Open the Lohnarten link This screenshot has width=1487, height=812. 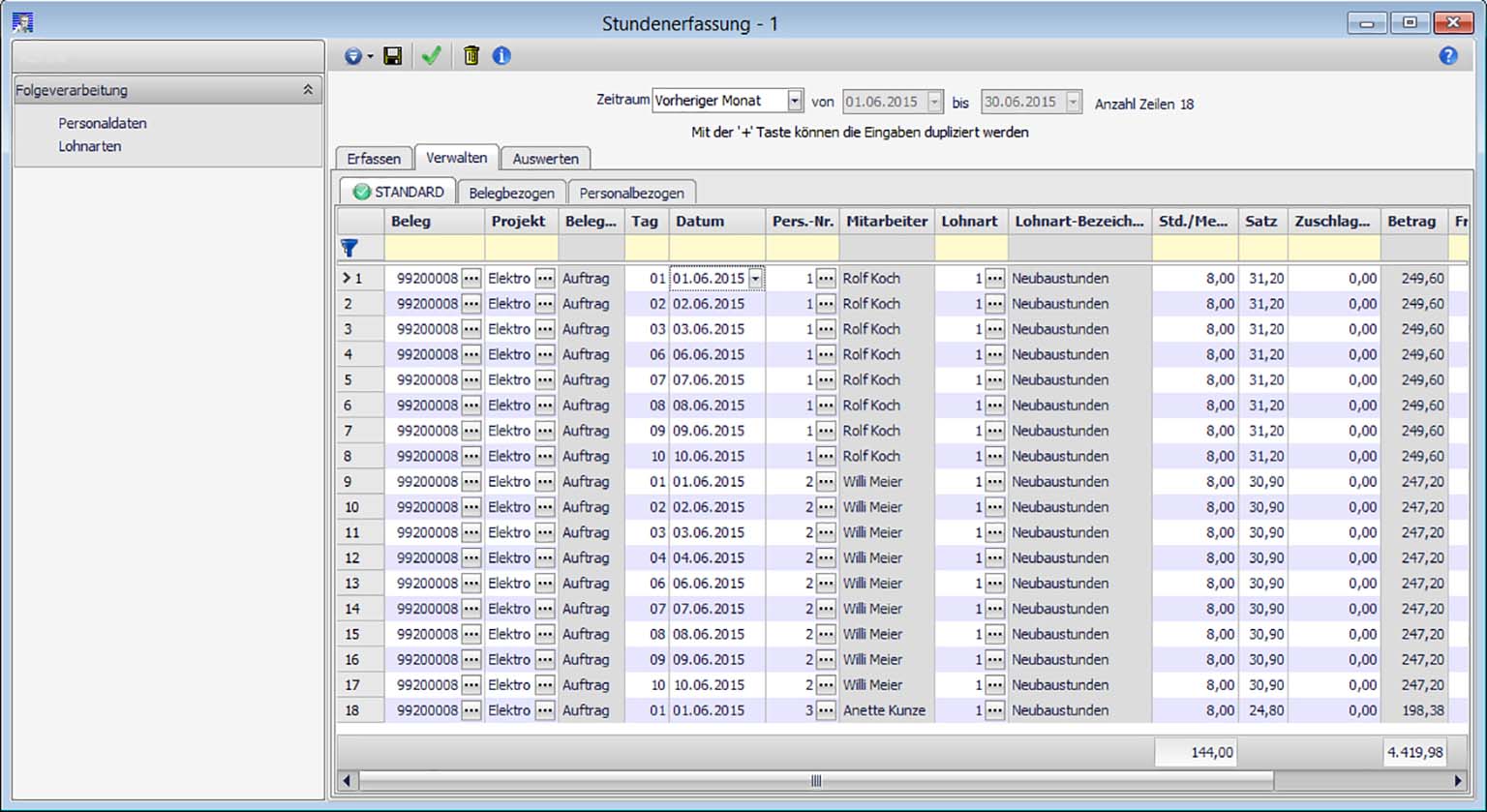point(90,146)
